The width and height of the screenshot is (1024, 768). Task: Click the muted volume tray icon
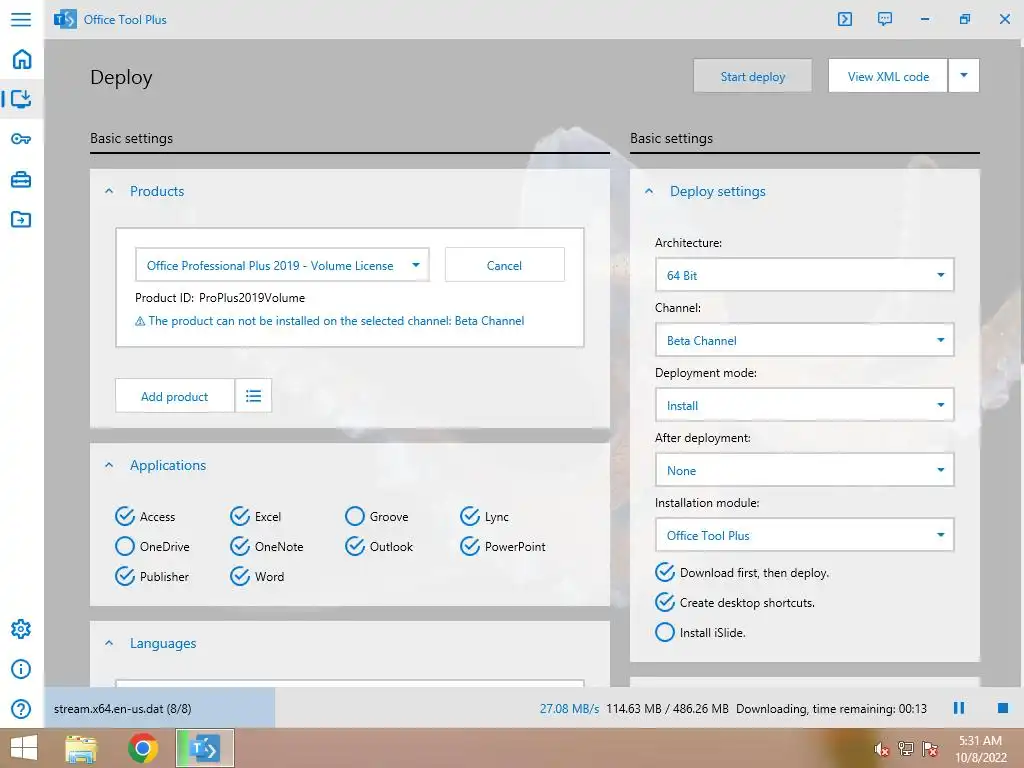(882, 749)
